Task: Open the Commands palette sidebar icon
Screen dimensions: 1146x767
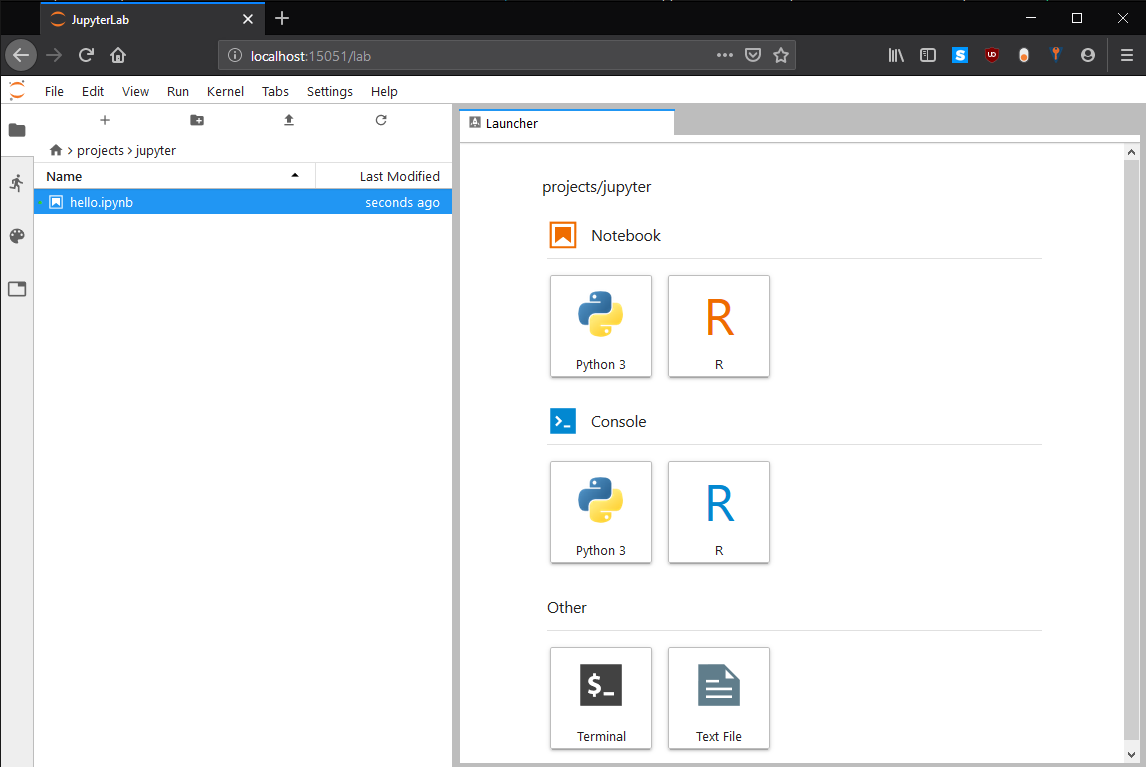Action: pyautogui.click(x=17, y=235)
